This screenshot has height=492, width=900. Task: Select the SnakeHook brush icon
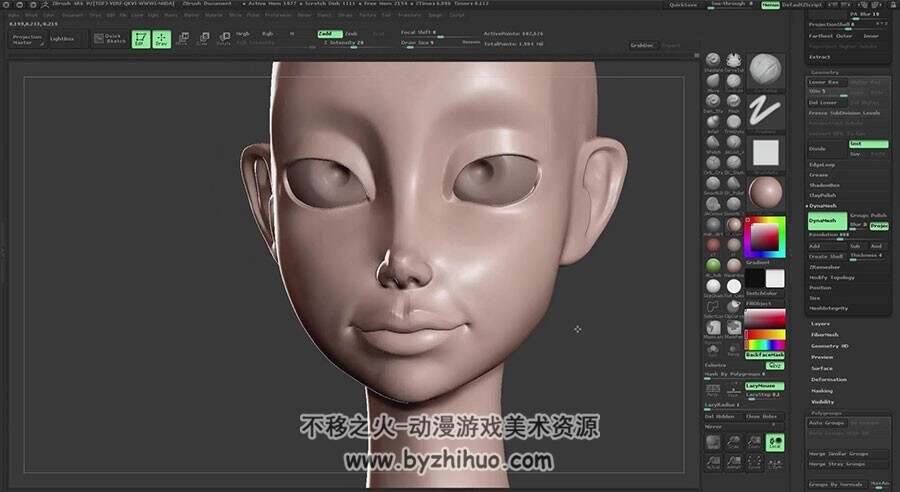point(713,184)
